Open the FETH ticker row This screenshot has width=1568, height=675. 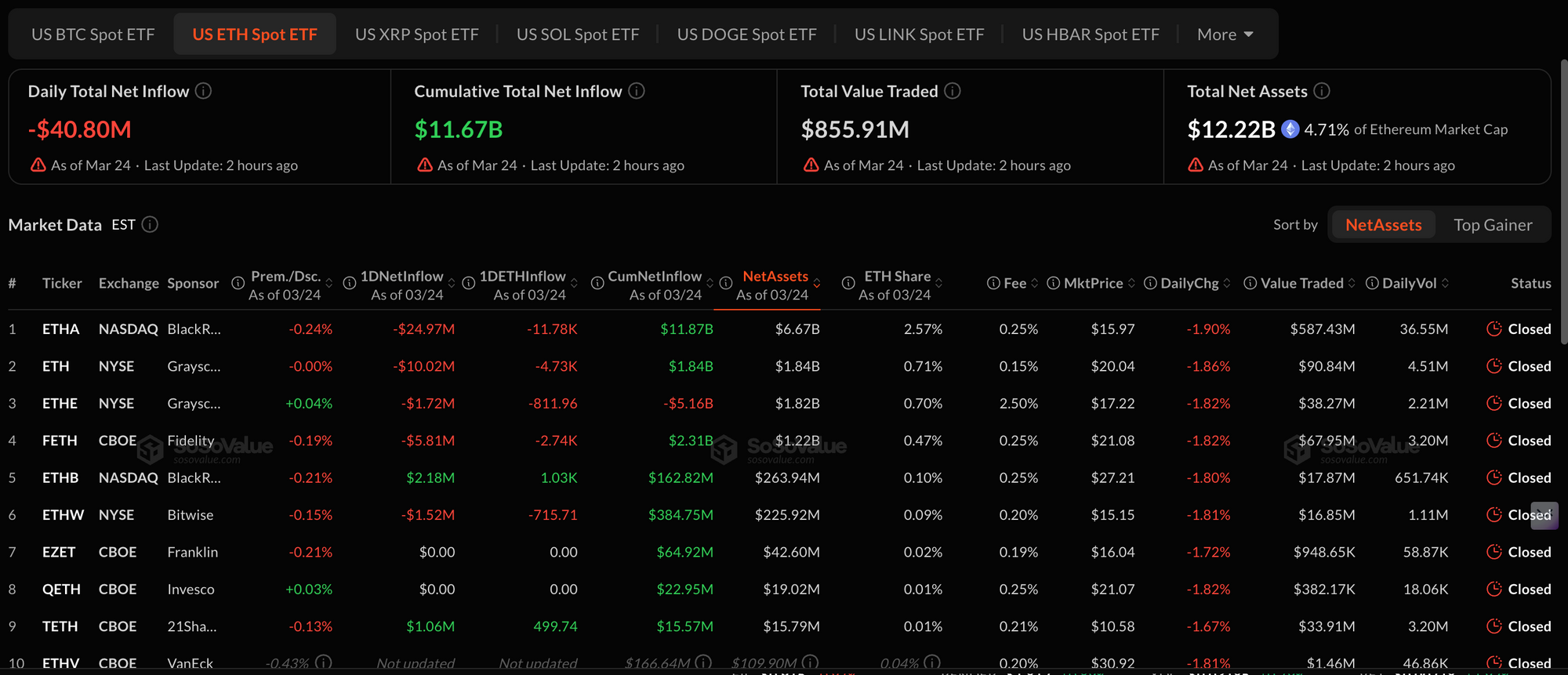(779, 441)
